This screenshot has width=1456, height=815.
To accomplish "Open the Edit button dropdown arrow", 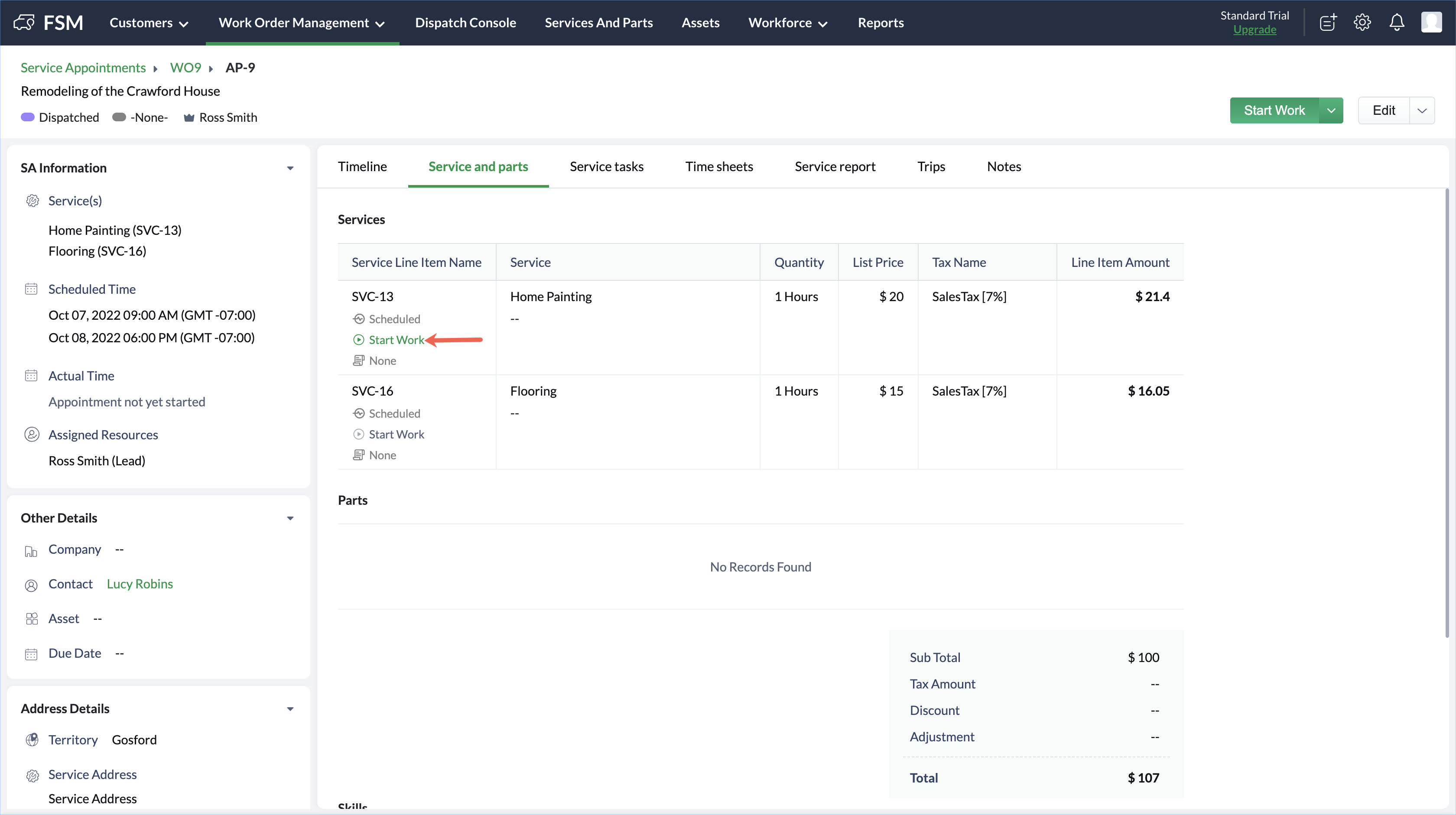I will pos(1422,110).
